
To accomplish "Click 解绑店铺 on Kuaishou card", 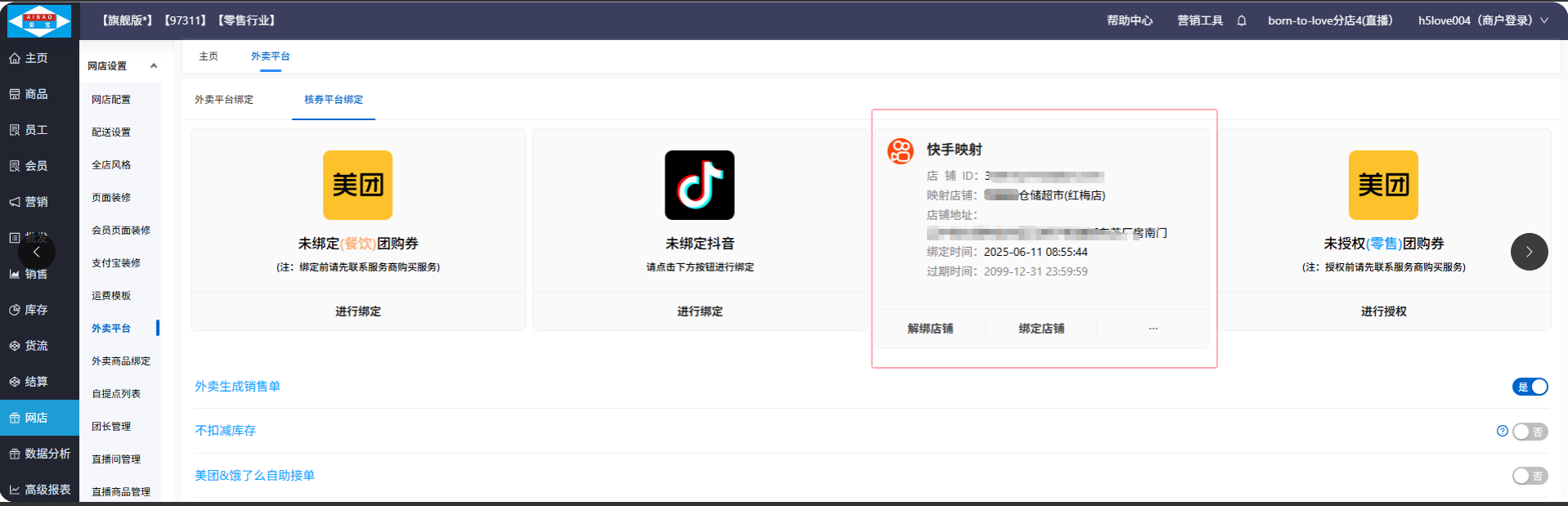I will (x=930, y=329).
